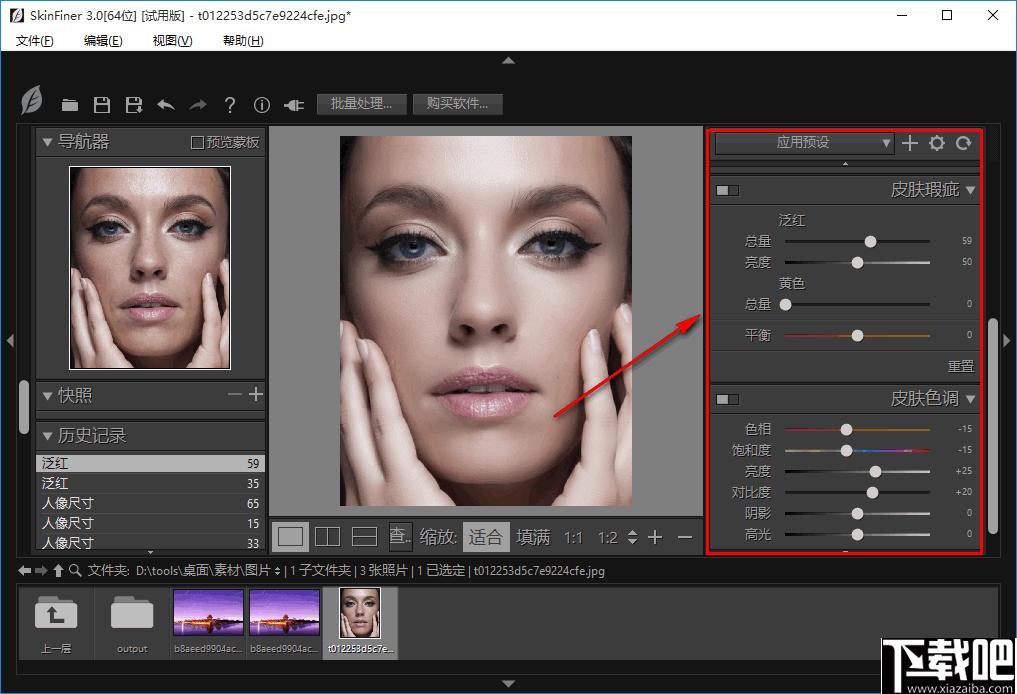
Task: Open the 视图(V) menu
Action: pos(173,41)
